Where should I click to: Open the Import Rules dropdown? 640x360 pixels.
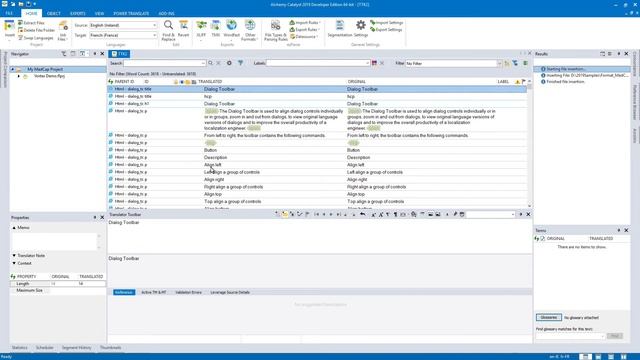tap(305, 22)
